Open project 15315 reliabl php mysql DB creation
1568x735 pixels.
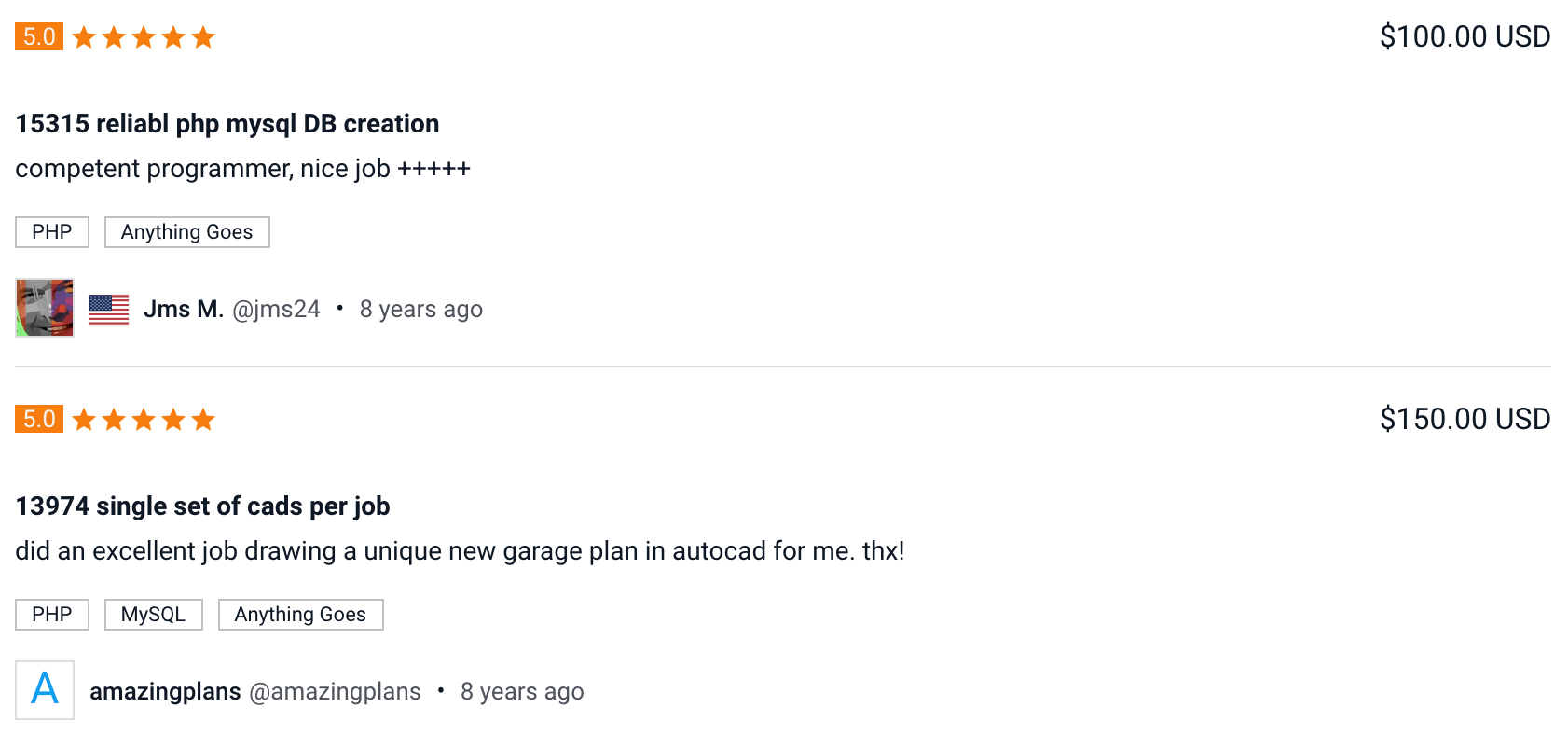[x=227, y=124]
